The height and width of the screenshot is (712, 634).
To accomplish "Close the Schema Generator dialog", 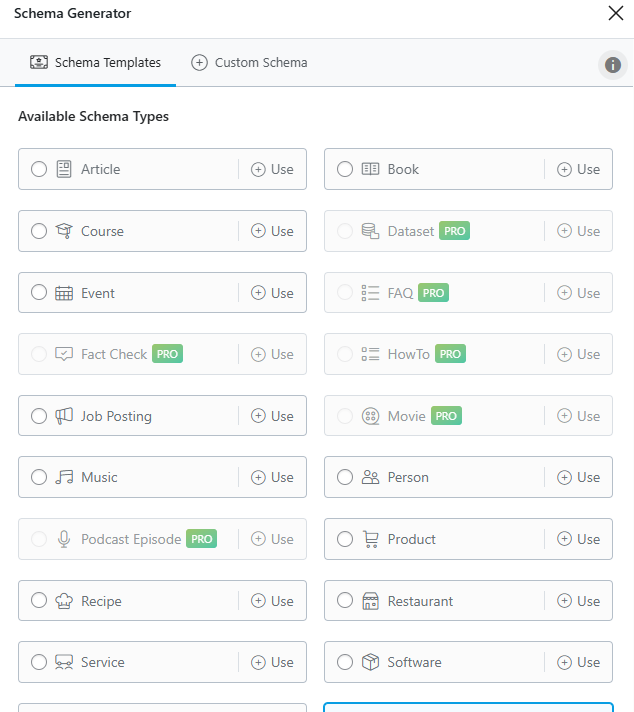I will pyautogui.click(x=616, y=13).
